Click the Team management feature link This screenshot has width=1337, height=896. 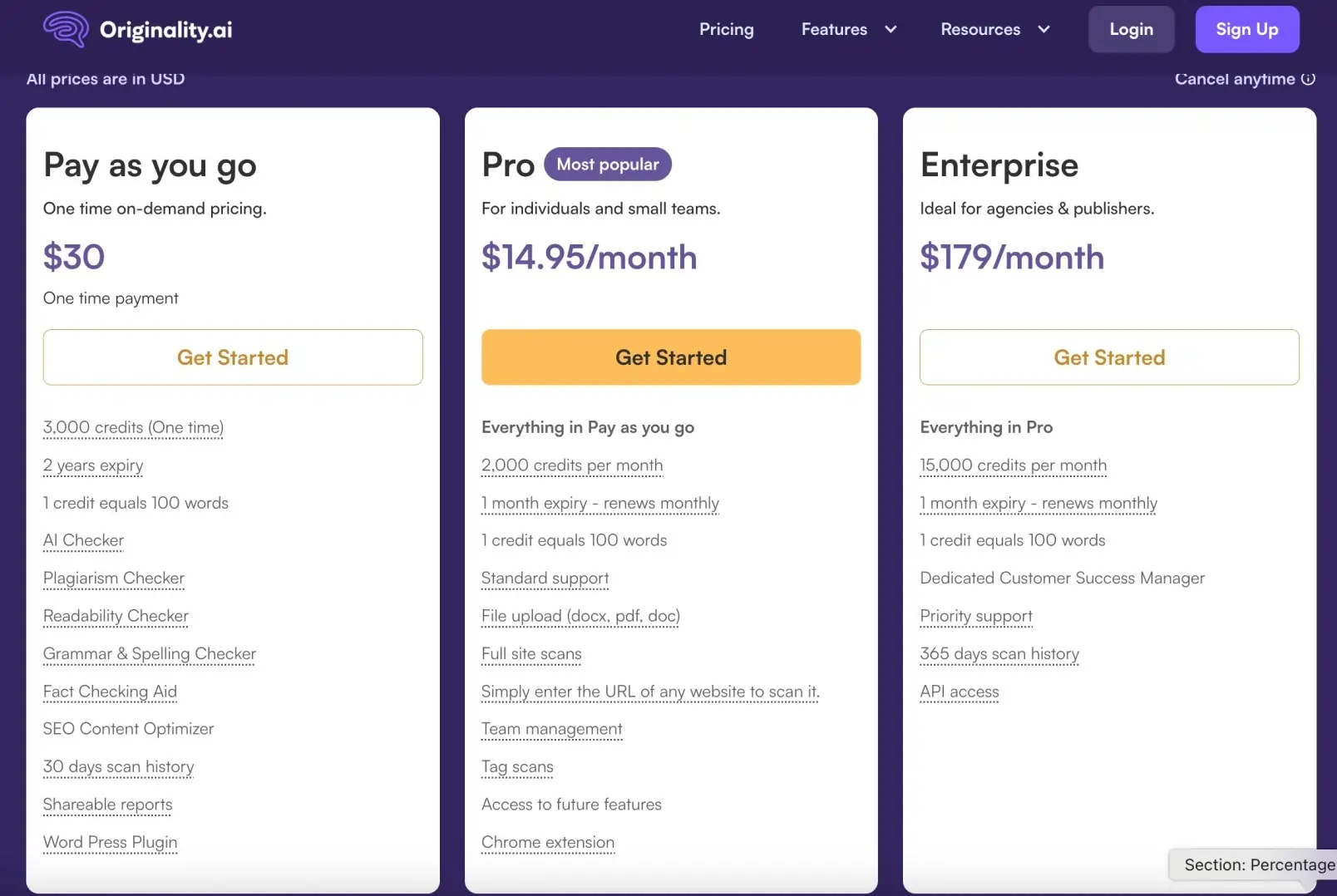point(551,729)
